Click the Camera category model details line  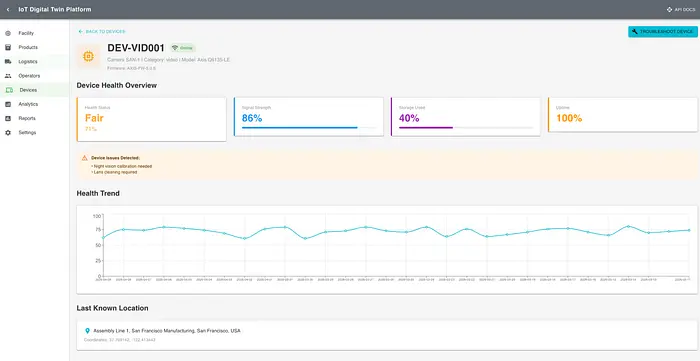[x=168, y=60]
